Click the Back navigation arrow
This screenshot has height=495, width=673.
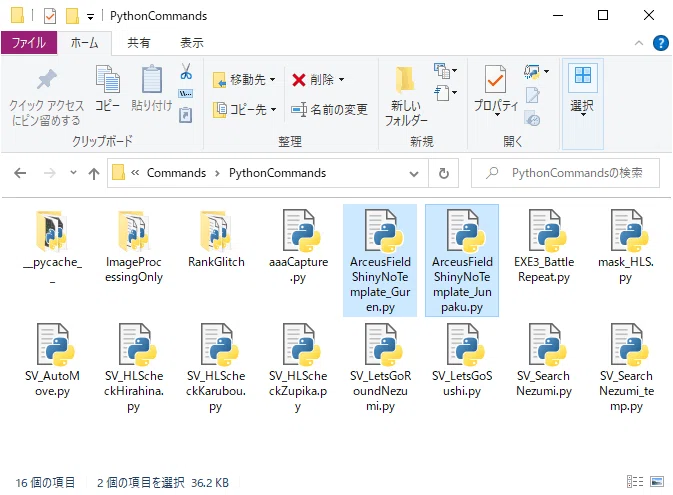[x=20, y=173]
